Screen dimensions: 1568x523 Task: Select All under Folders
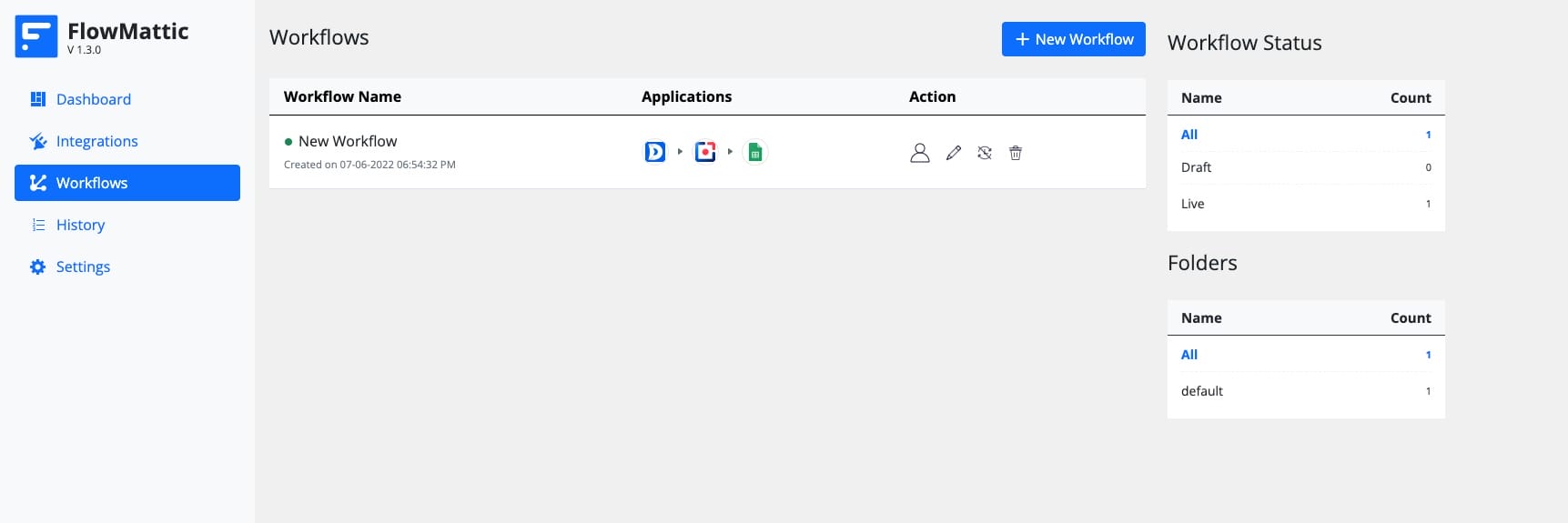coord(1189,355)
